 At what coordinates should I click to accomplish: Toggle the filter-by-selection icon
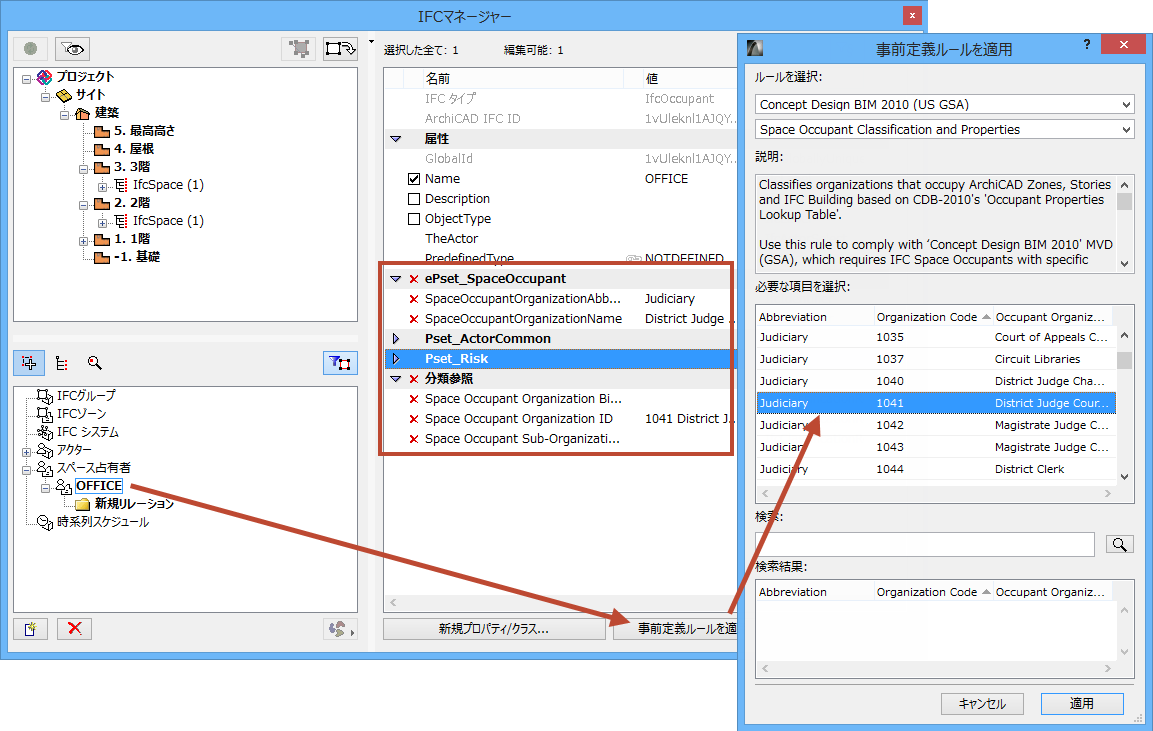click(x=340, y=363)
